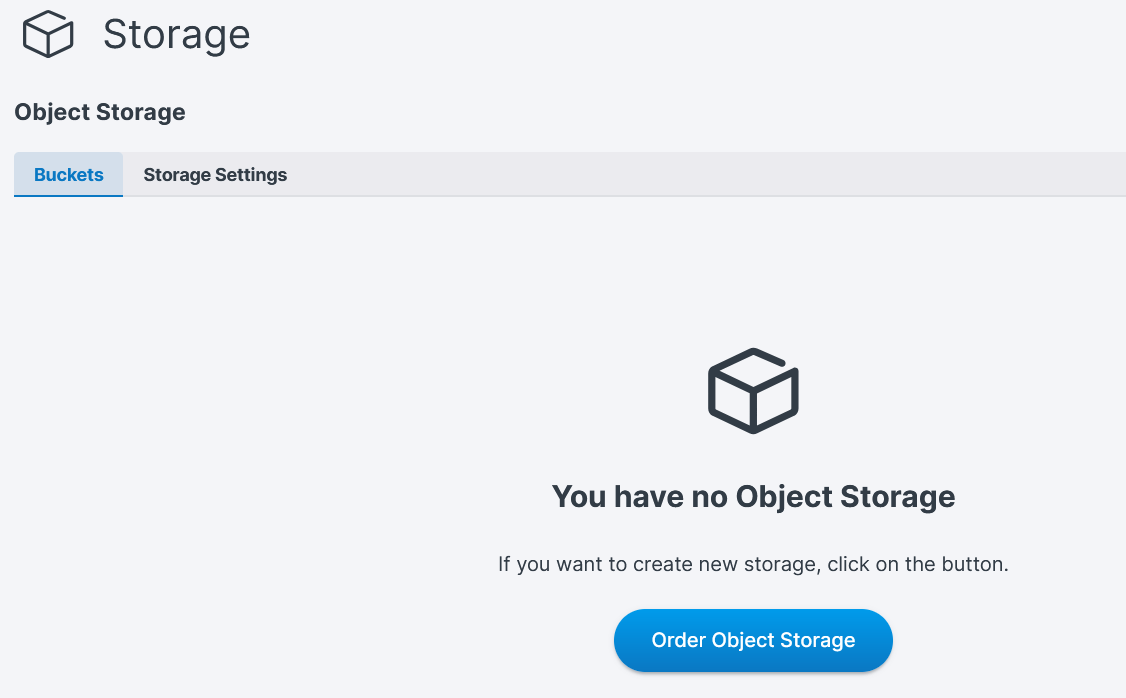View Storage Settings for Object Storage
The height and width of the screenshot is (698, 1126).
pyautogui.click(x=215, y=175)
